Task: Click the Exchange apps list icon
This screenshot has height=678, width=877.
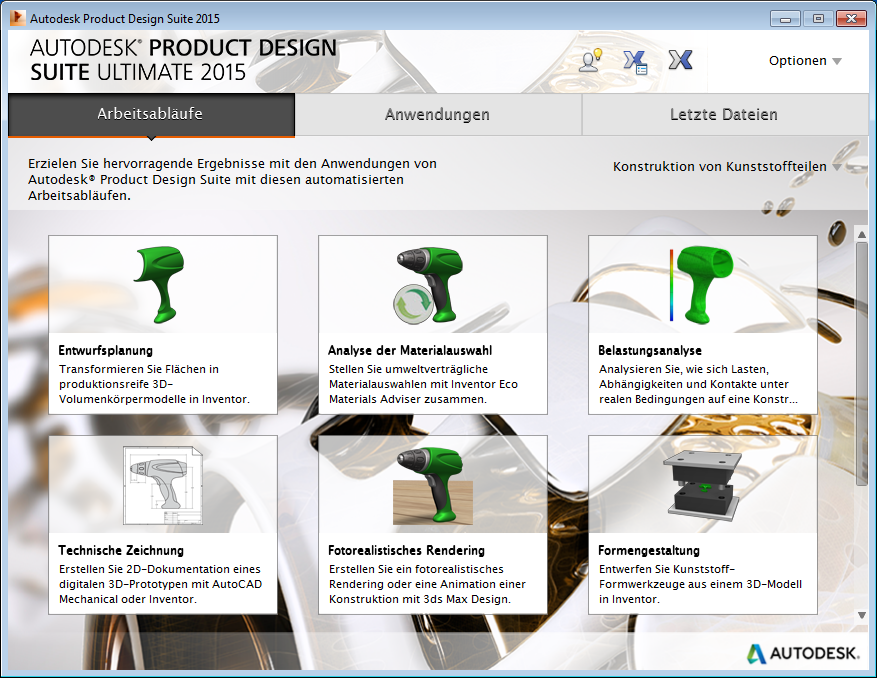Action: 635,62
